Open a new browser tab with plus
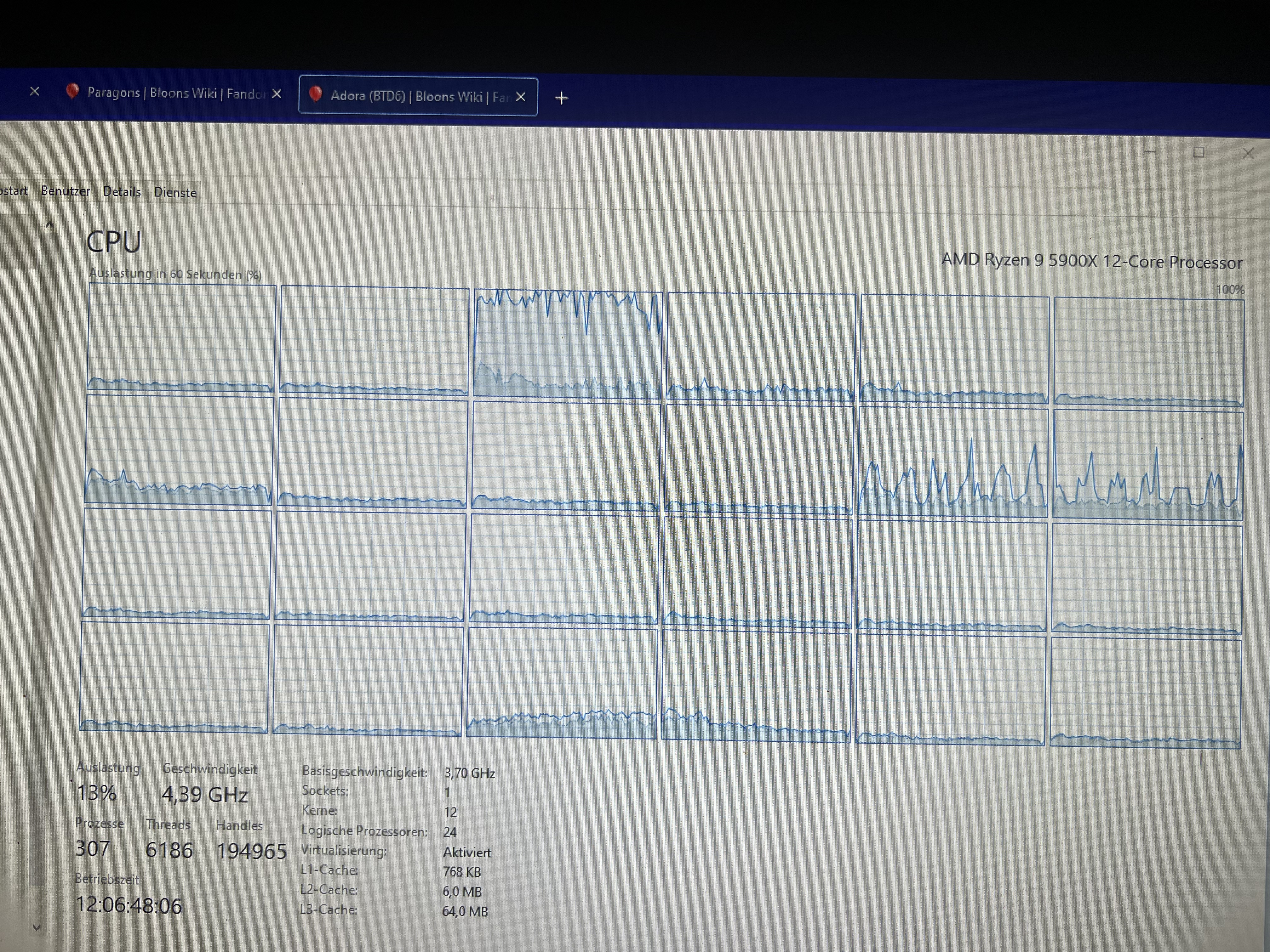This screenshot has width=1270, height=952. pyautogui.click(x=562, y=98)
